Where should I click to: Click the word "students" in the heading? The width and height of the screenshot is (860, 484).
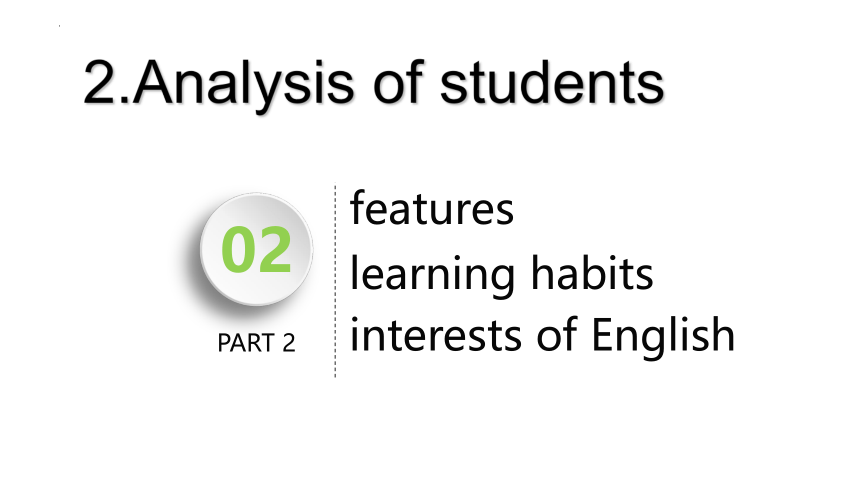(x=552, y=83)
